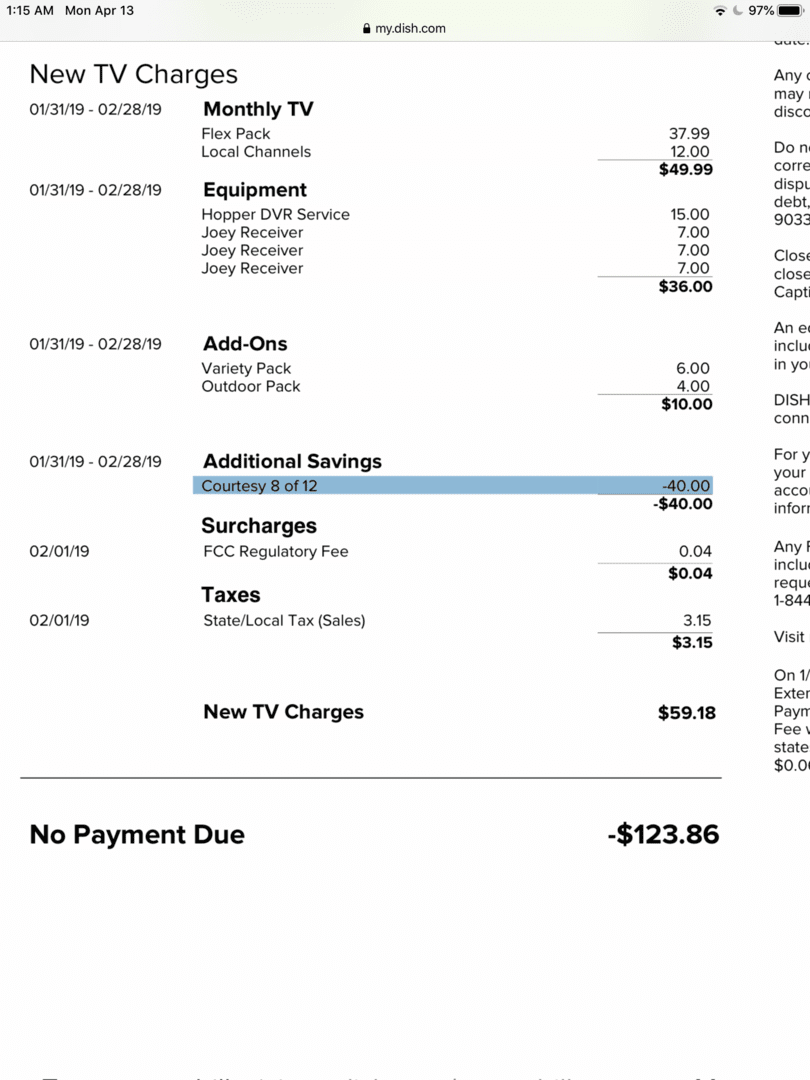Tap the Do Not Disturb moon icon
The width and height of the screenshot is (810, 1080).
pyautogui.click(x=738, y=11)
